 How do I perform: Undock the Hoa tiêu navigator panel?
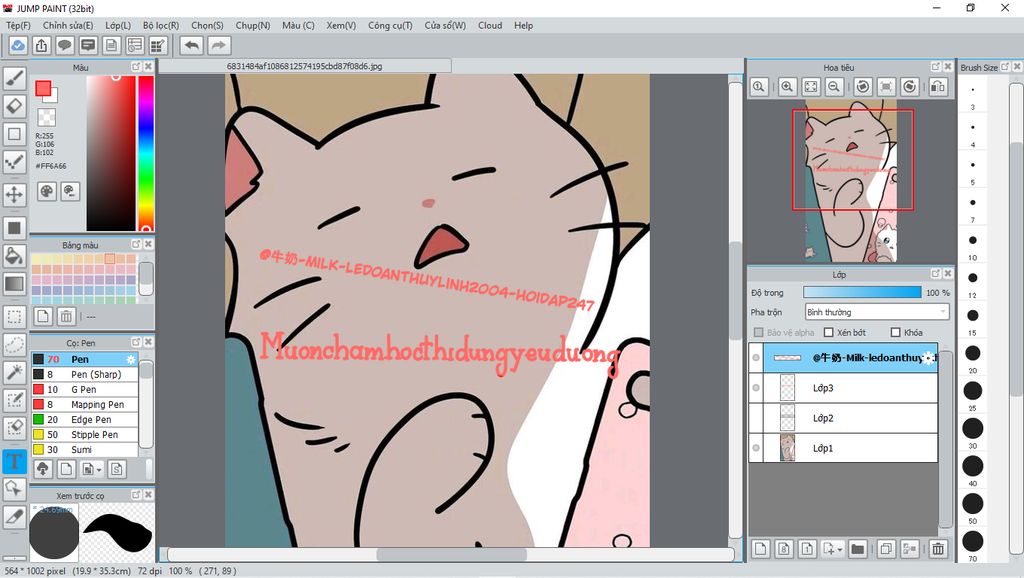(x=935, y=67)
